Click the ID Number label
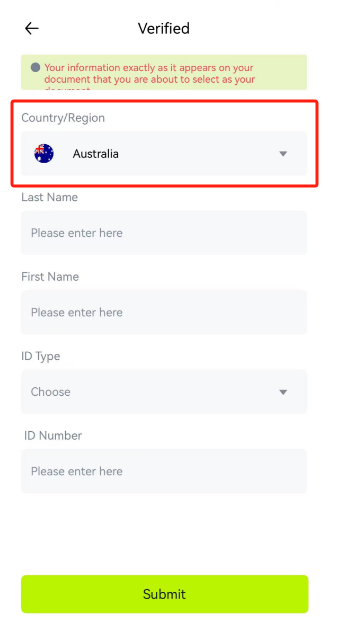This screenshot has width=360, height=620. (53, 435)
